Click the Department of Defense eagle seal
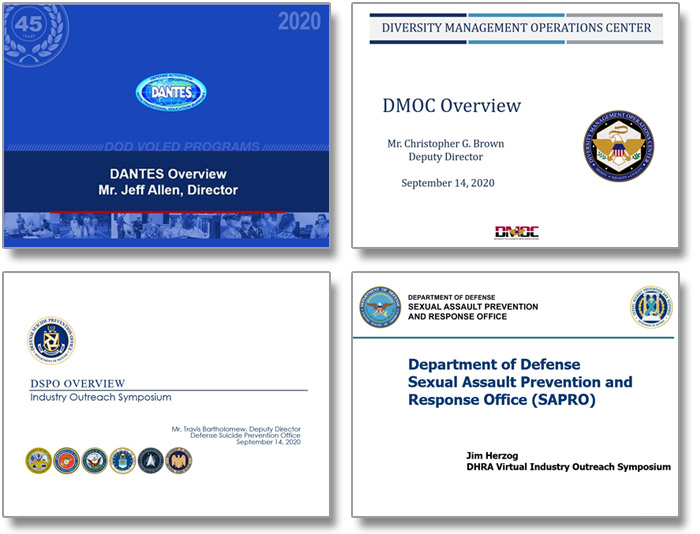 coord(381,308)
